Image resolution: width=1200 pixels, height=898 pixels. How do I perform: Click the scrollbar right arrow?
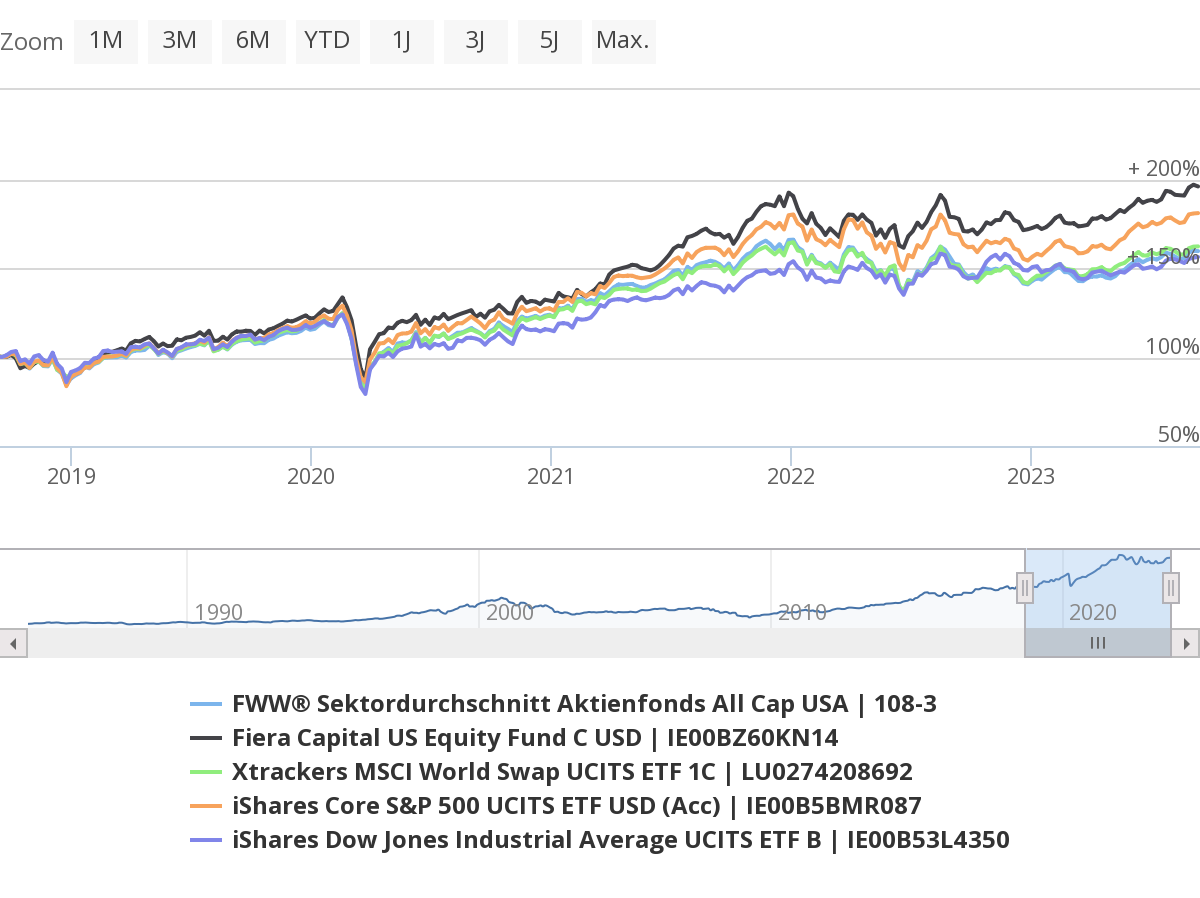point(1186,643)
